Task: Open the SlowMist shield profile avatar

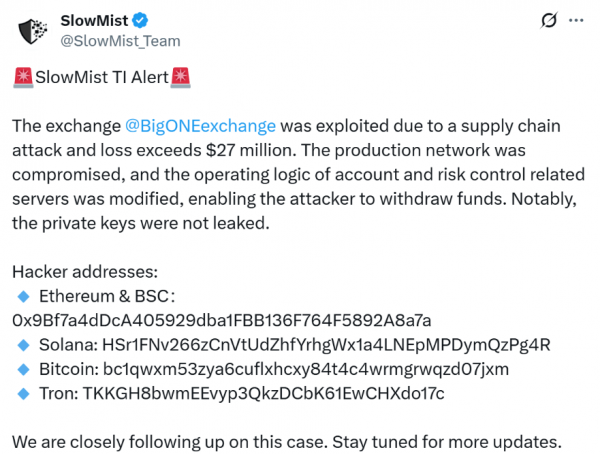Action: 33,31
